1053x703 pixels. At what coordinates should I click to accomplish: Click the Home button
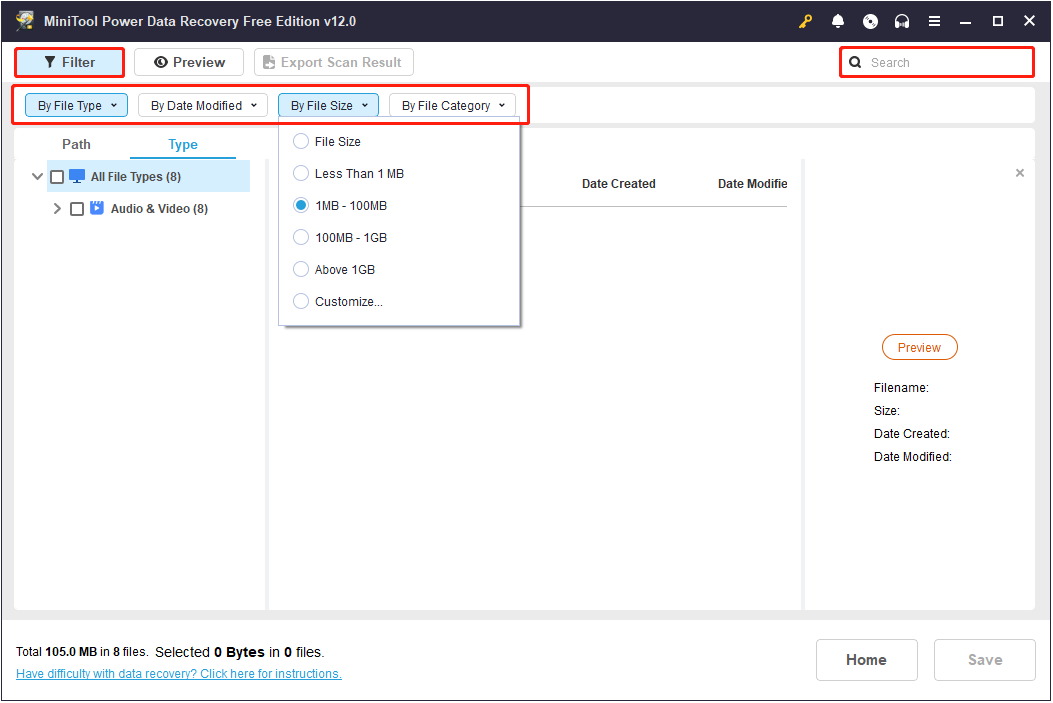(866, 660)
